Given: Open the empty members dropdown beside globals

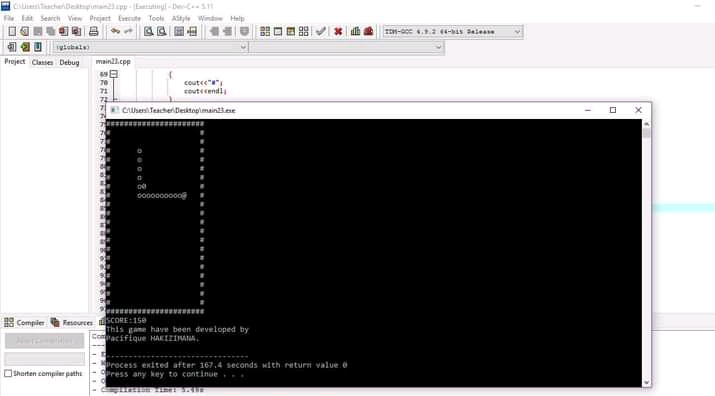Looking at the screenshot, I should [x=346, y=47].
